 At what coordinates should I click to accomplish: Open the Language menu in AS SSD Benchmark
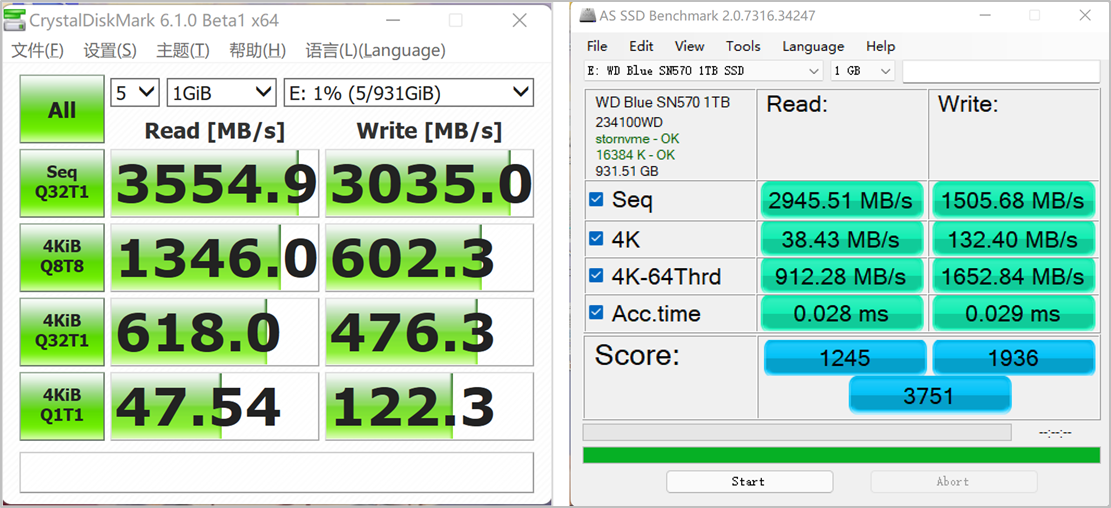tap(813, 46)
